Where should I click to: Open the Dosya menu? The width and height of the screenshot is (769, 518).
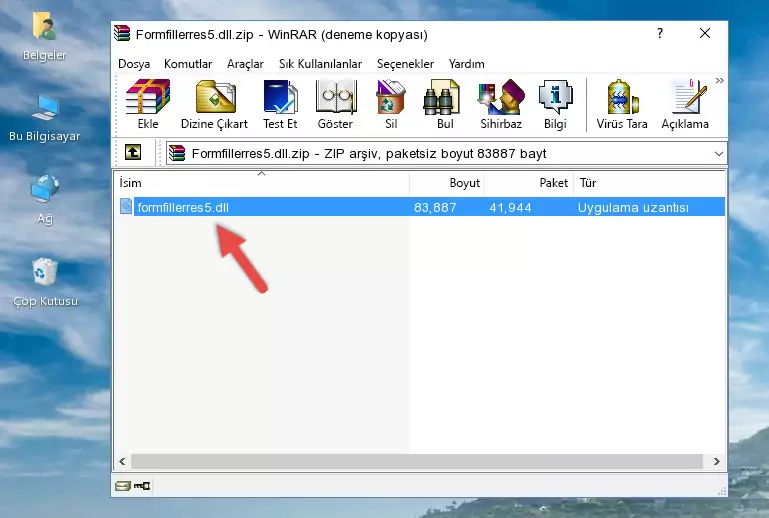(x=134, y=64)
